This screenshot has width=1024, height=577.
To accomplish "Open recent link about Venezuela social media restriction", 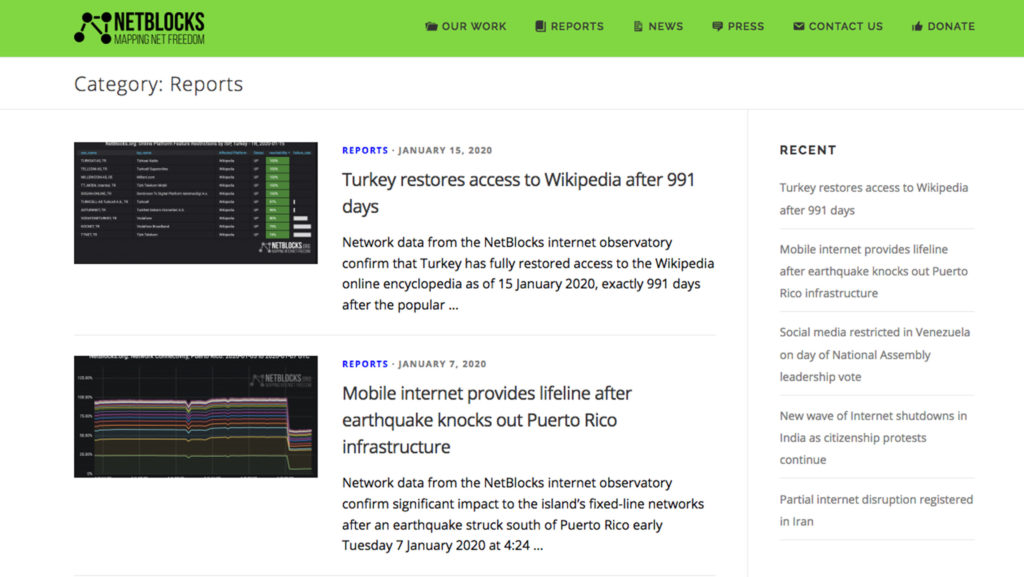I will point(874,354).
